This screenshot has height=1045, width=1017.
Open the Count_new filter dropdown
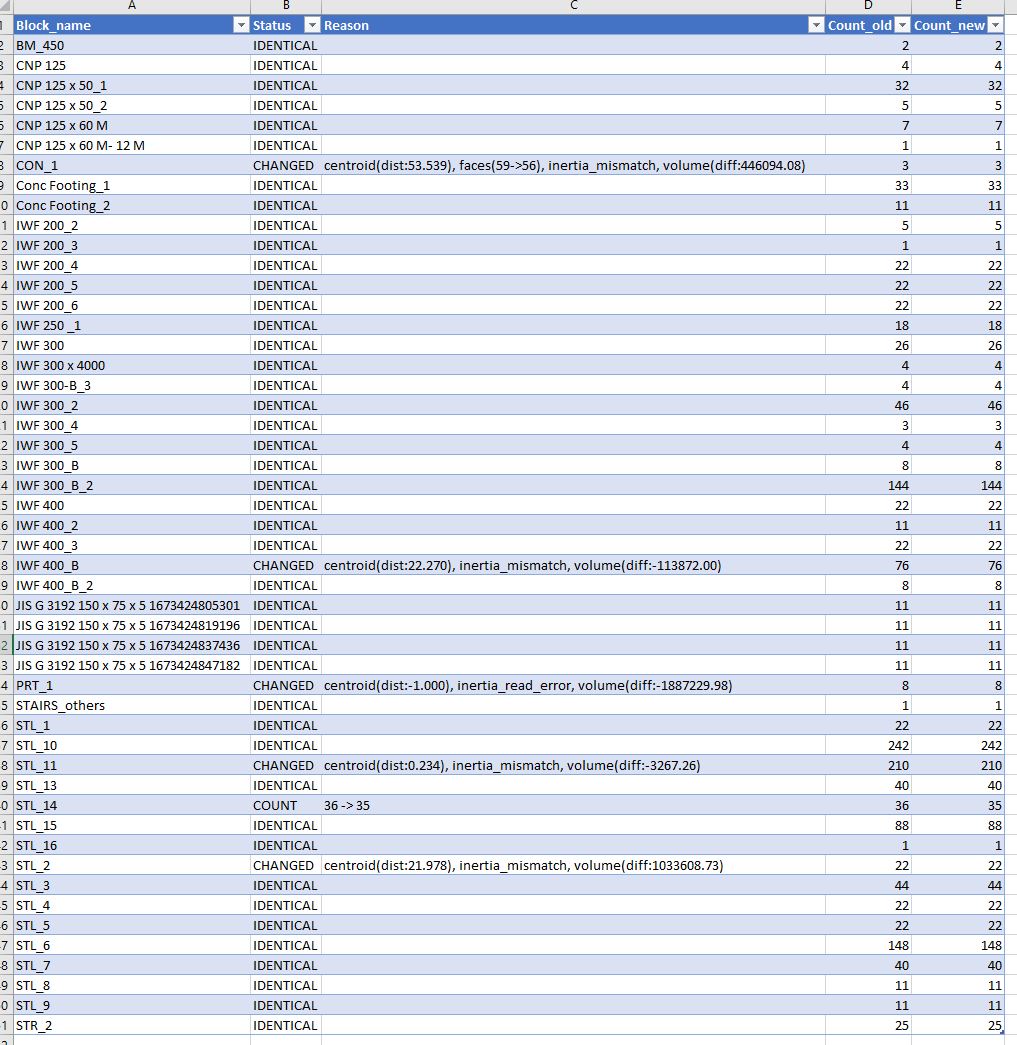tap(995, 25)
